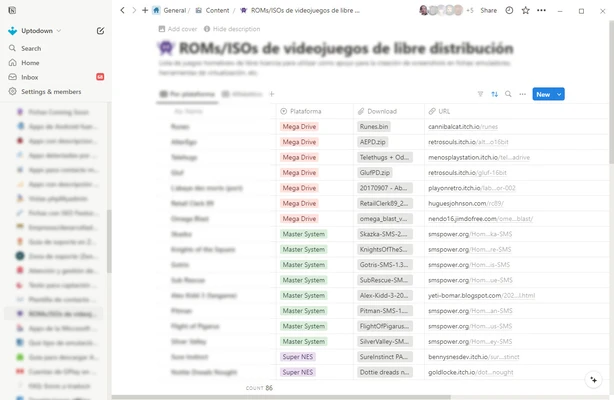Open the huguesjohnson.com/rc89 link
The image size is (614, 400).
[x=466, y=203]
